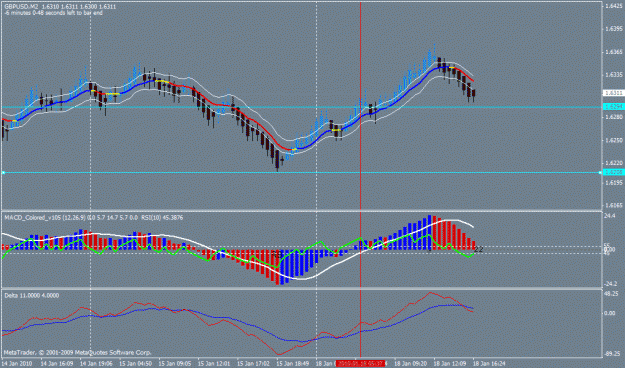The height and width of the screenshot is (368, 625).
Task: Click the '15 Jan 09:05' time axis label
Action: tap(175, 364)
